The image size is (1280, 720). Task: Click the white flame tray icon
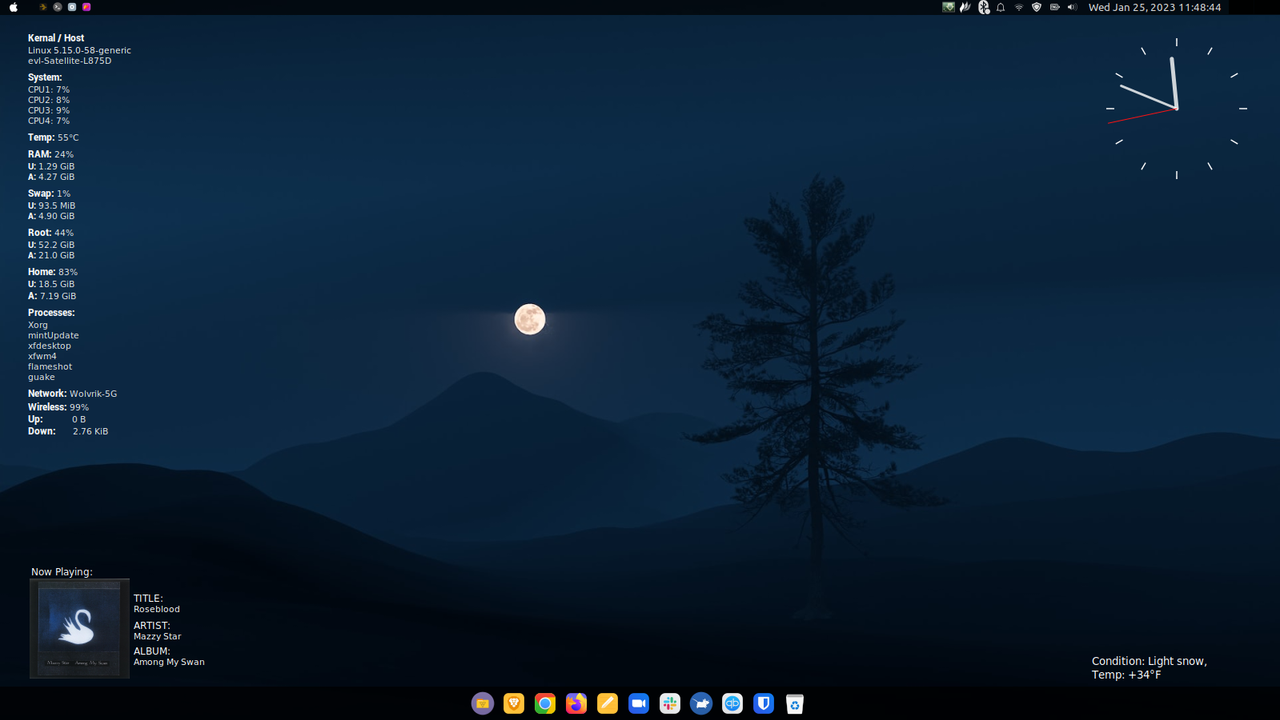coord(965,7)
